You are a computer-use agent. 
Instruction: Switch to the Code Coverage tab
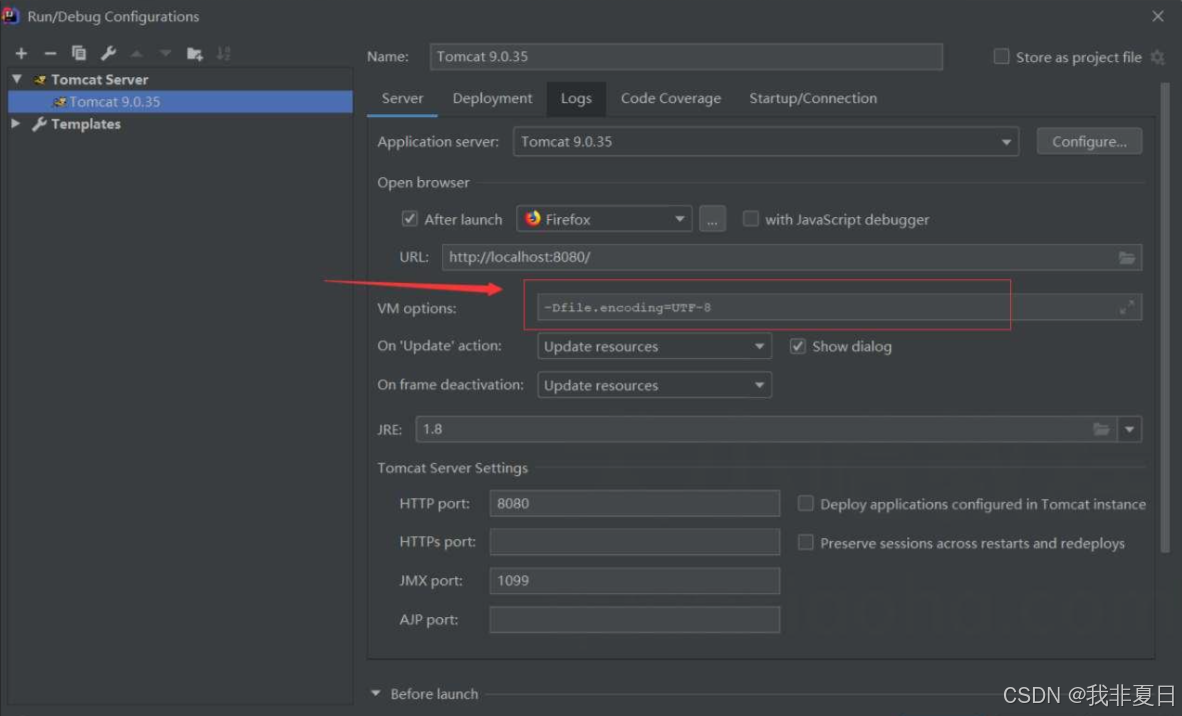coord(671,99)
